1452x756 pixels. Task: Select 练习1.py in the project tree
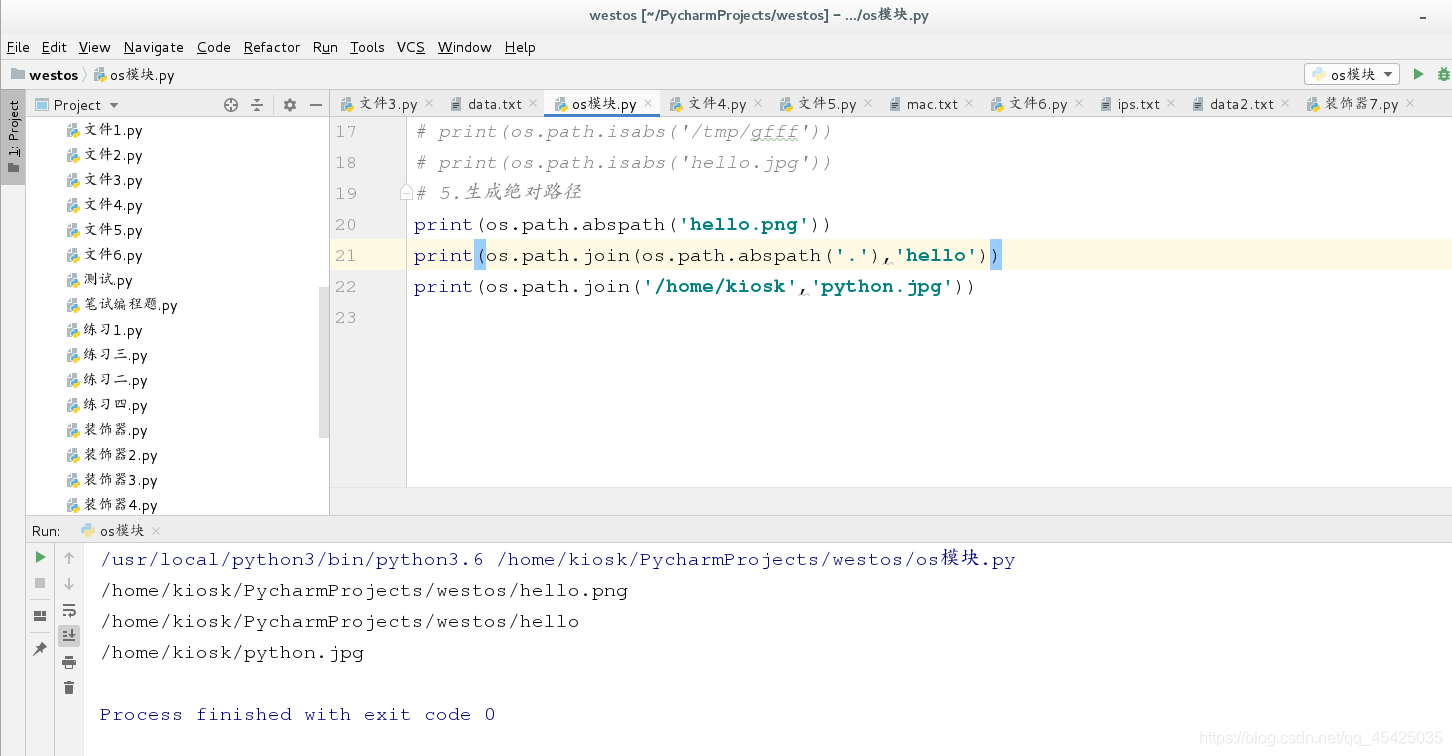click(x=113, y=330)
